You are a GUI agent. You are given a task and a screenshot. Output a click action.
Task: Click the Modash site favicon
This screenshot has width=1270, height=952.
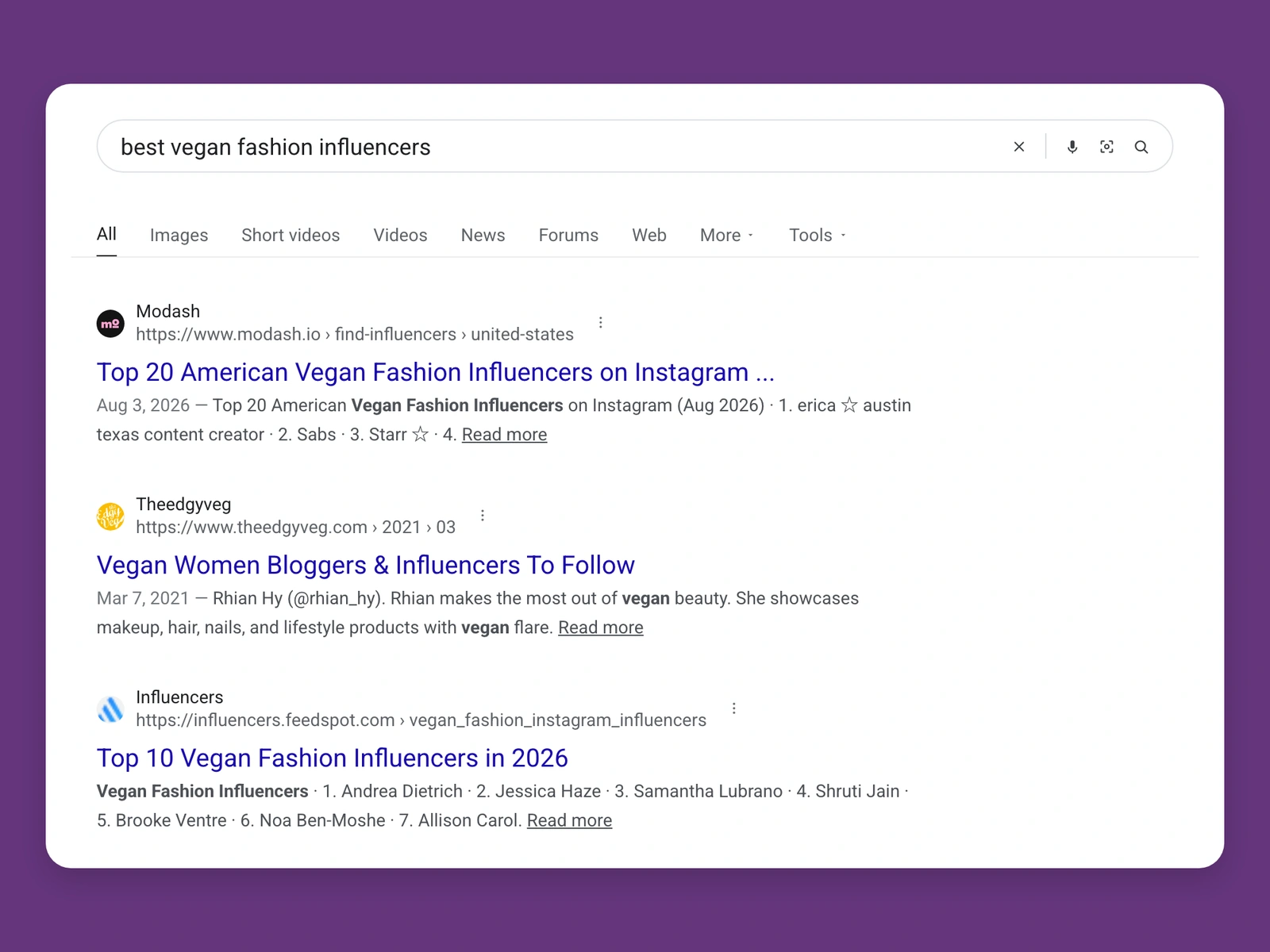[x=110, y=324]
